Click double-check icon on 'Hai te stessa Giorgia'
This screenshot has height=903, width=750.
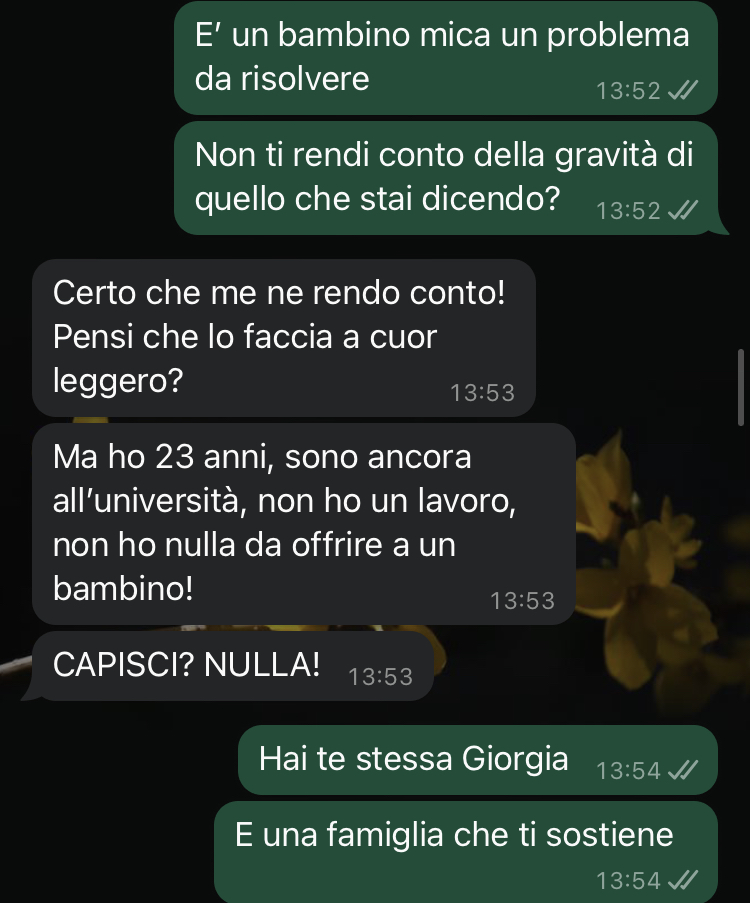[x=683, y=770]
